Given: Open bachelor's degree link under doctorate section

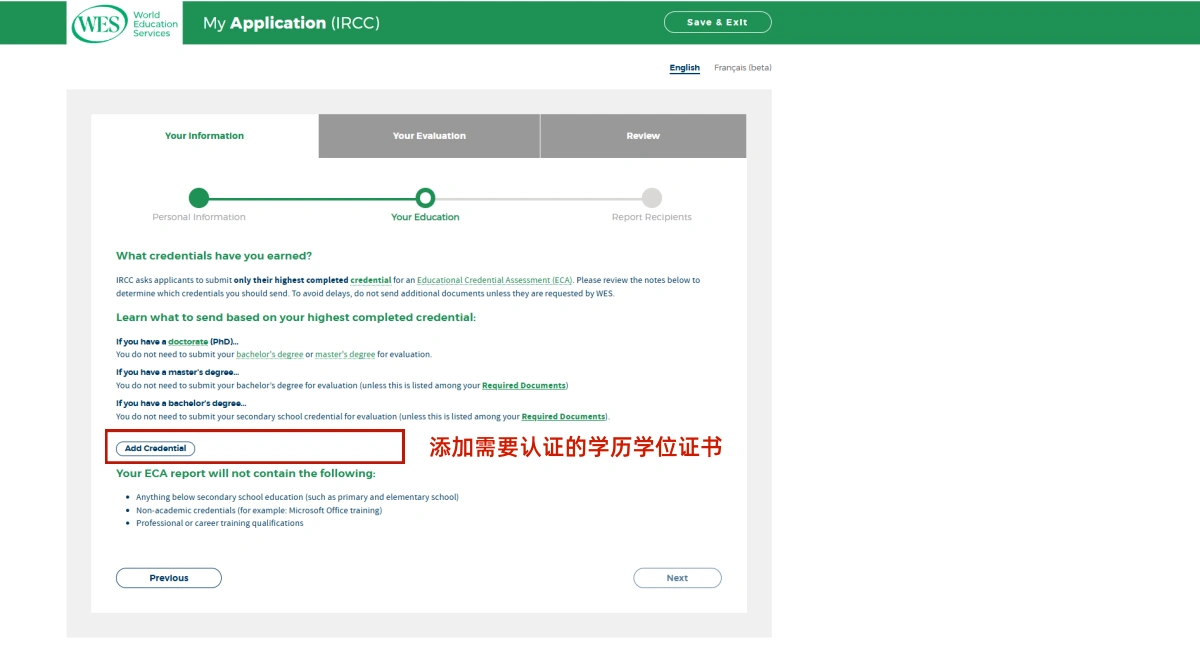Looking at the screenshot, I should point(269,355).
